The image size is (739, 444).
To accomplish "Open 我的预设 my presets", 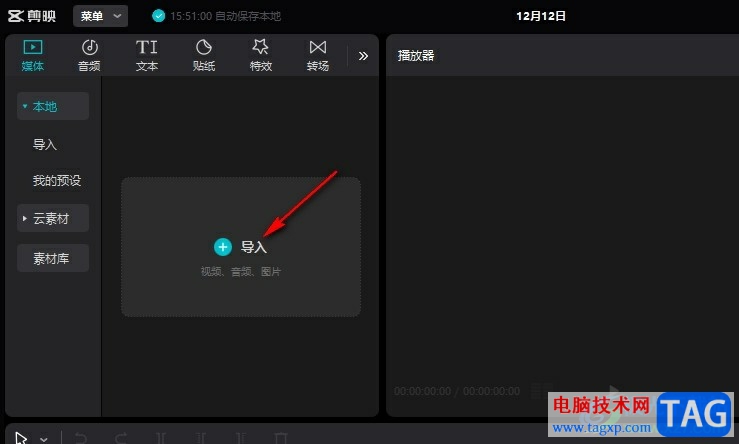I will [x=57, y=180].
